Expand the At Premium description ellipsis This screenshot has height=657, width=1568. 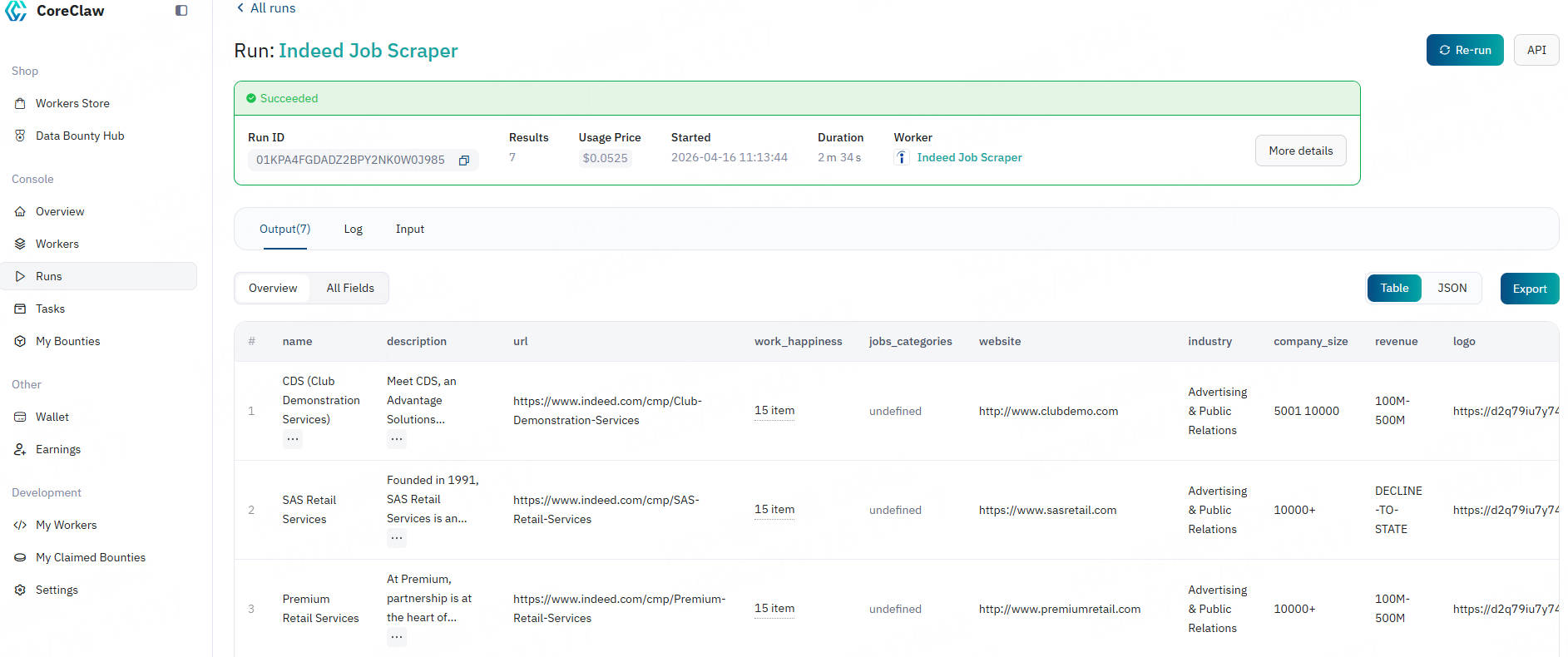(397, 637)
